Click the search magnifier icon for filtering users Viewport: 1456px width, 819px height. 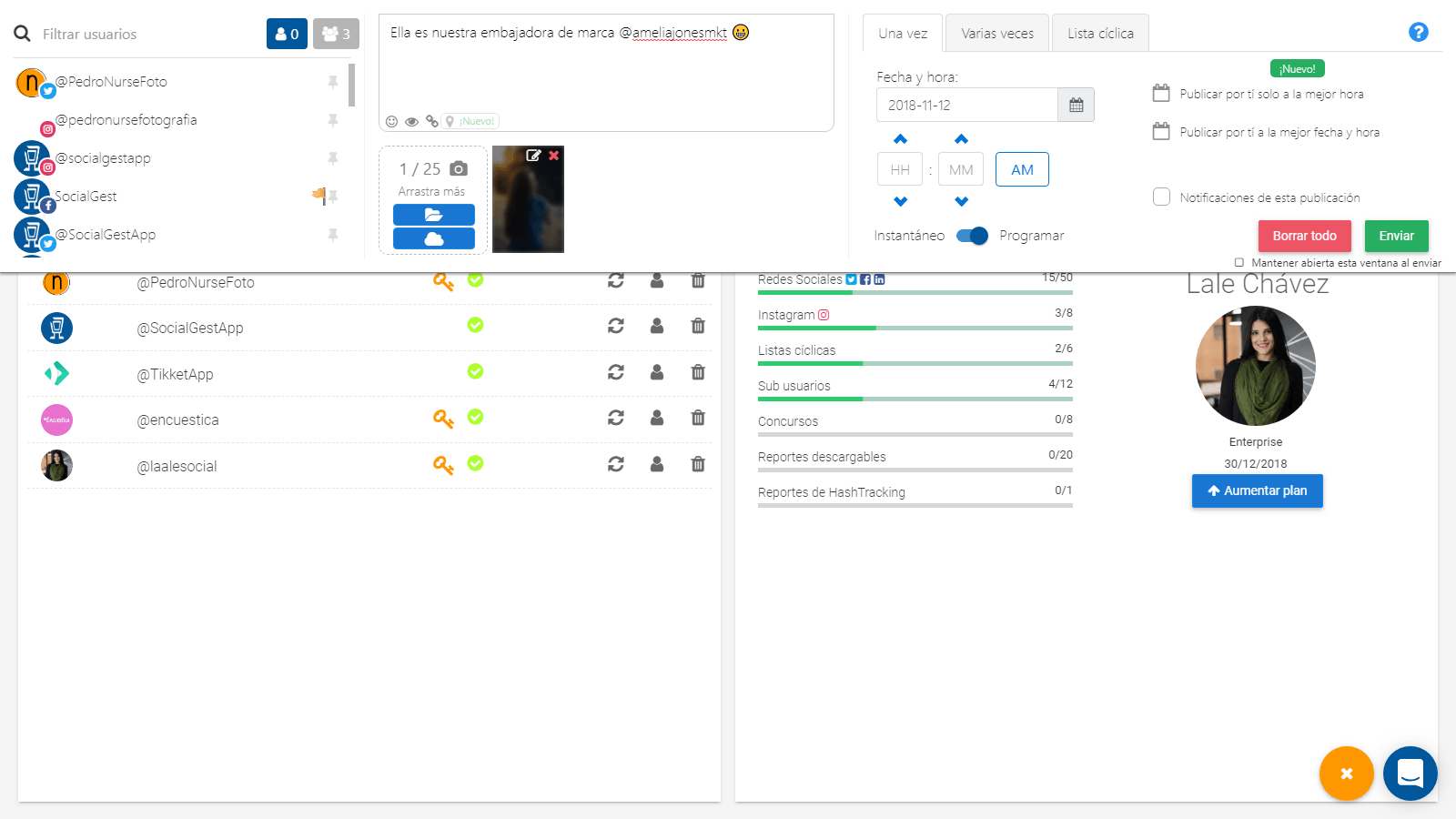point(22,34)
